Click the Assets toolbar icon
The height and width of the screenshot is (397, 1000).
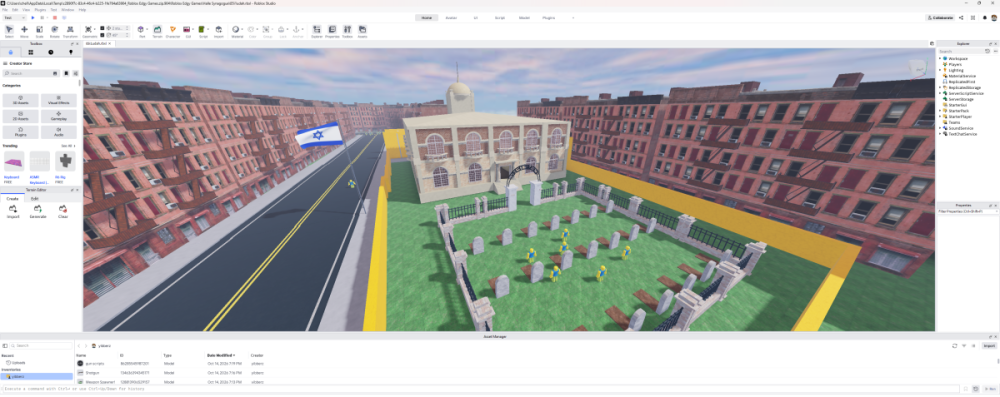pyautogui.click(x=362, y=31)
